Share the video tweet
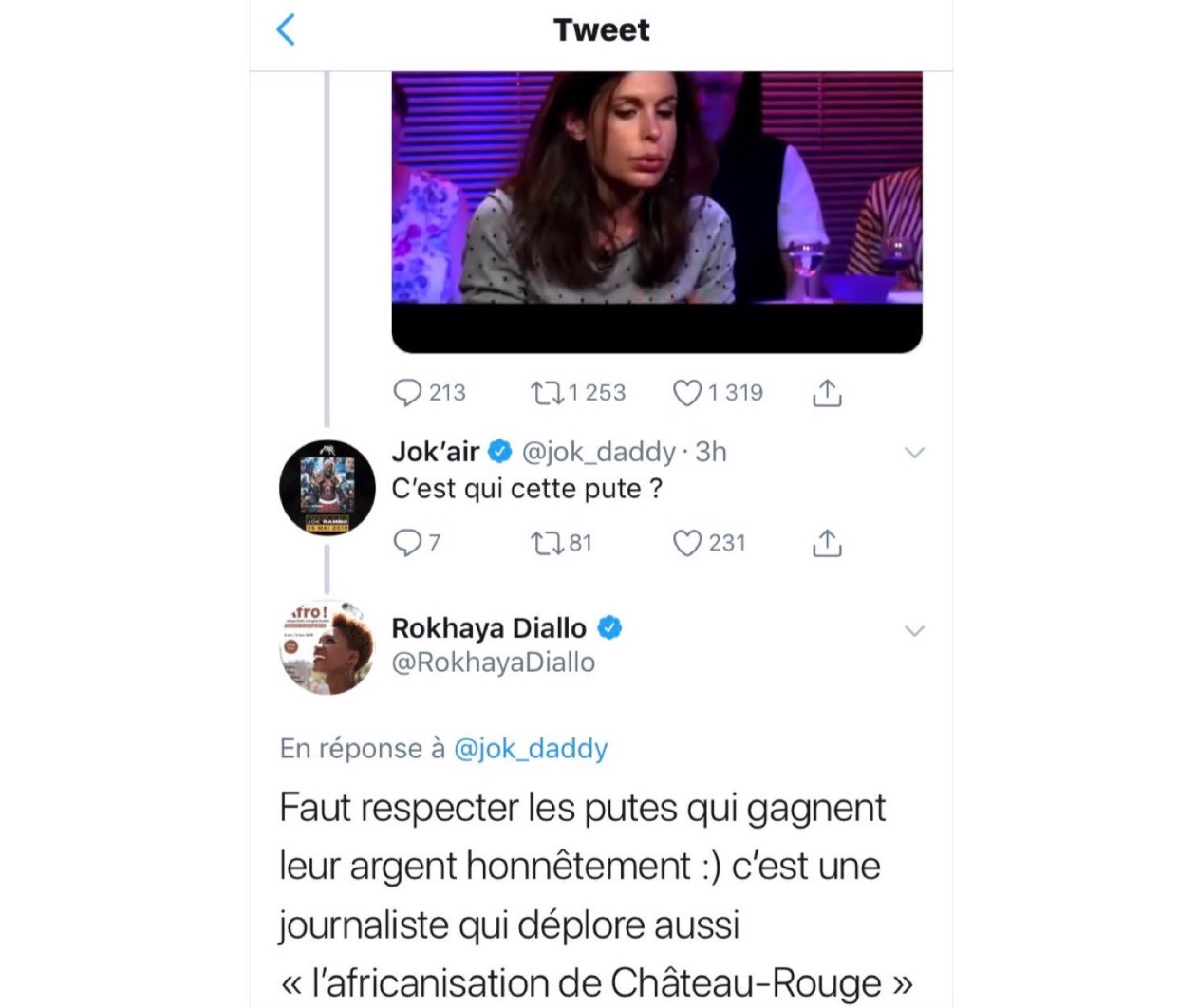 pos(827,392)
